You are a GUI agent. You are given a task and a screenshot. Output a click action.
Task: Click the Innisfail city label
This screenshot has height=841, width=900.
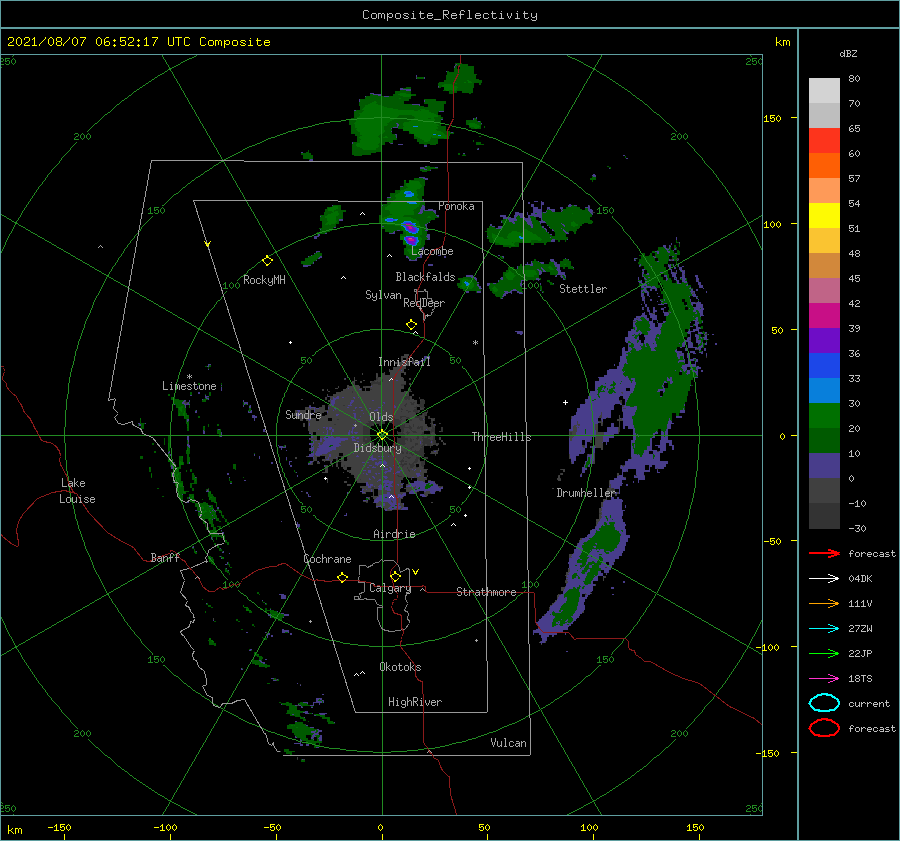pyautogui.click(x=404, y=362)
